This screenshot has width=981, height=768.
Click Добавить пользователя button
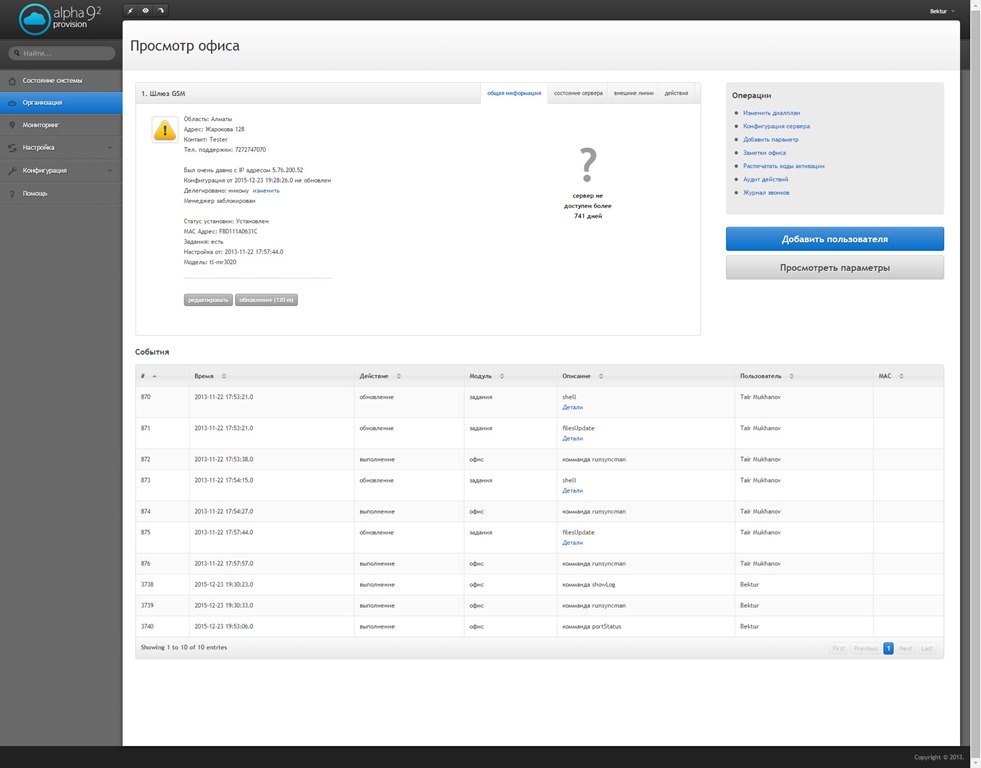click(835, 239)
